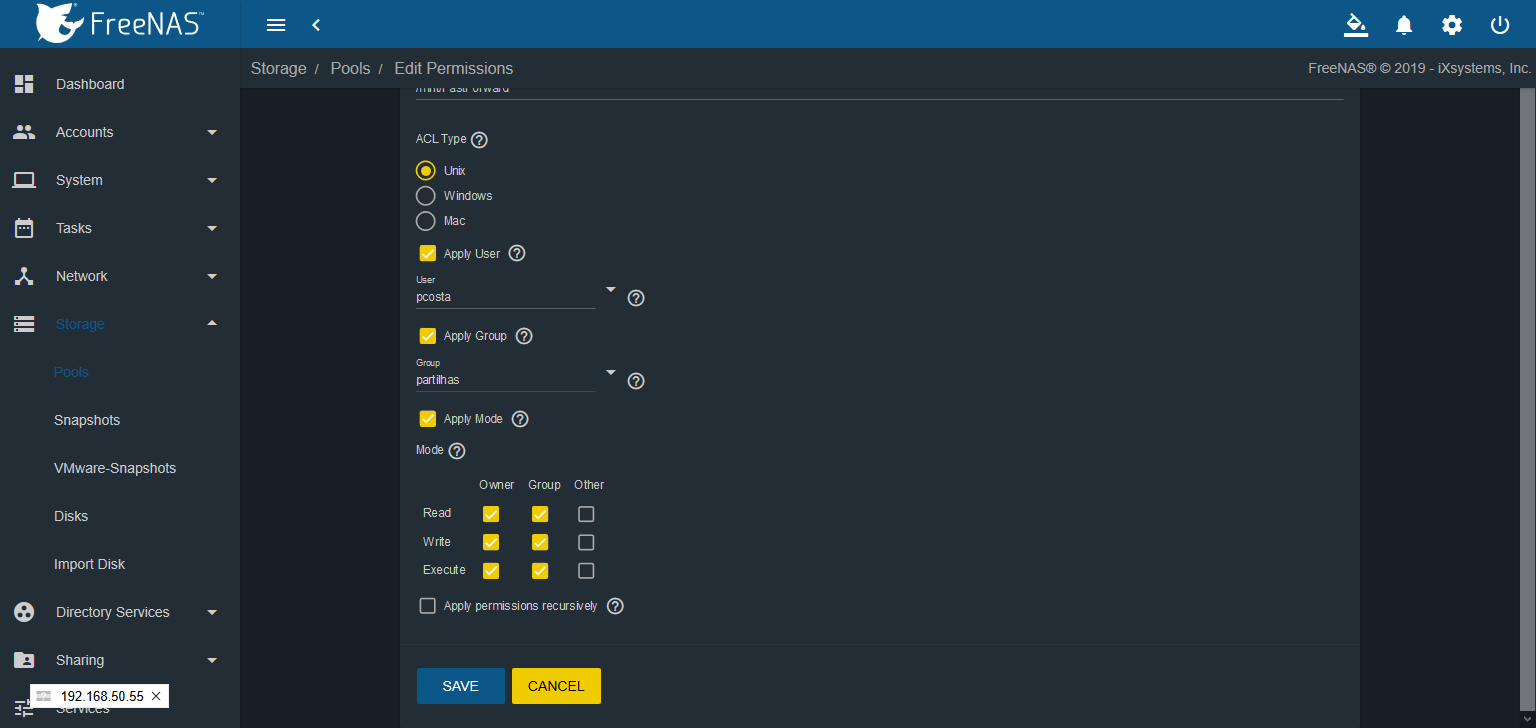
Task: Save the permission changes
Action: (x=461, y=686)
